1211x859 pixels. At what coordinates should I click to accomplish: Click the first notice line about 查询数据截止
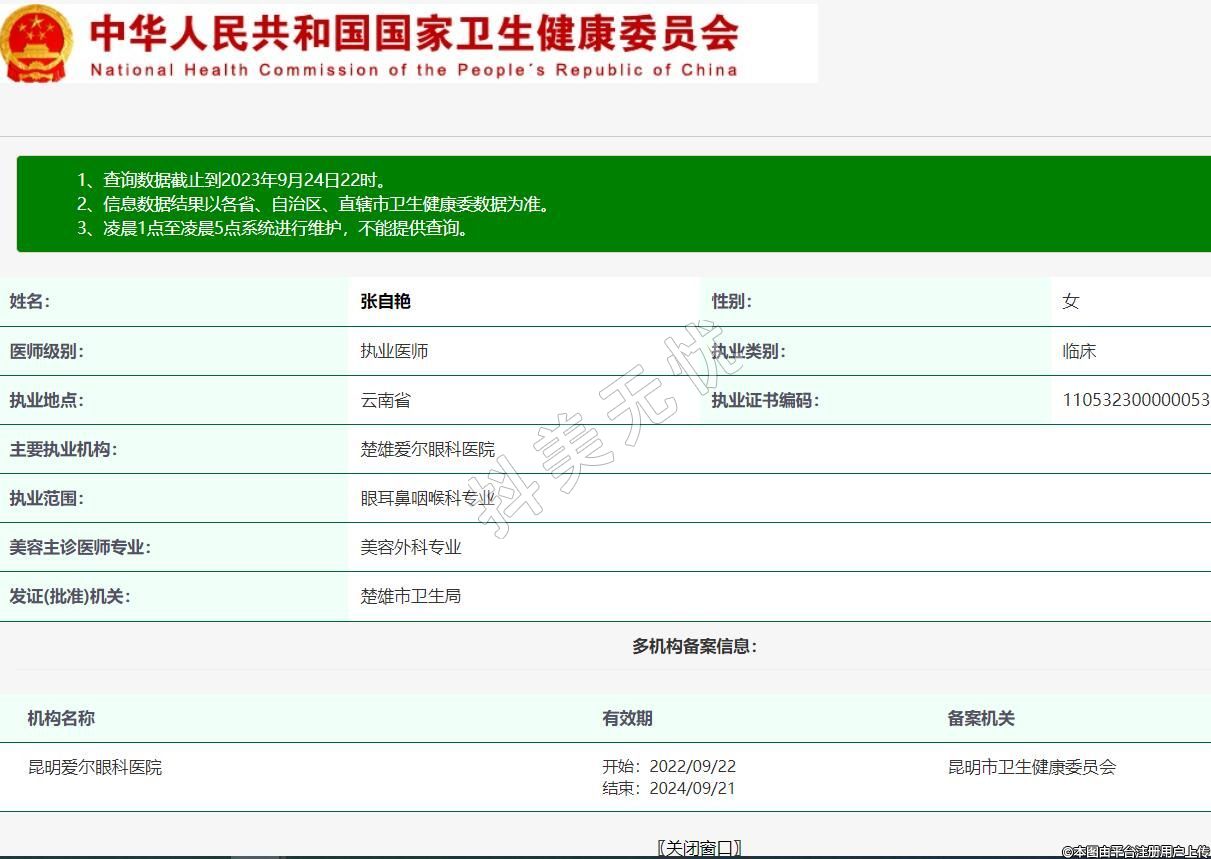tap(232, 180)
